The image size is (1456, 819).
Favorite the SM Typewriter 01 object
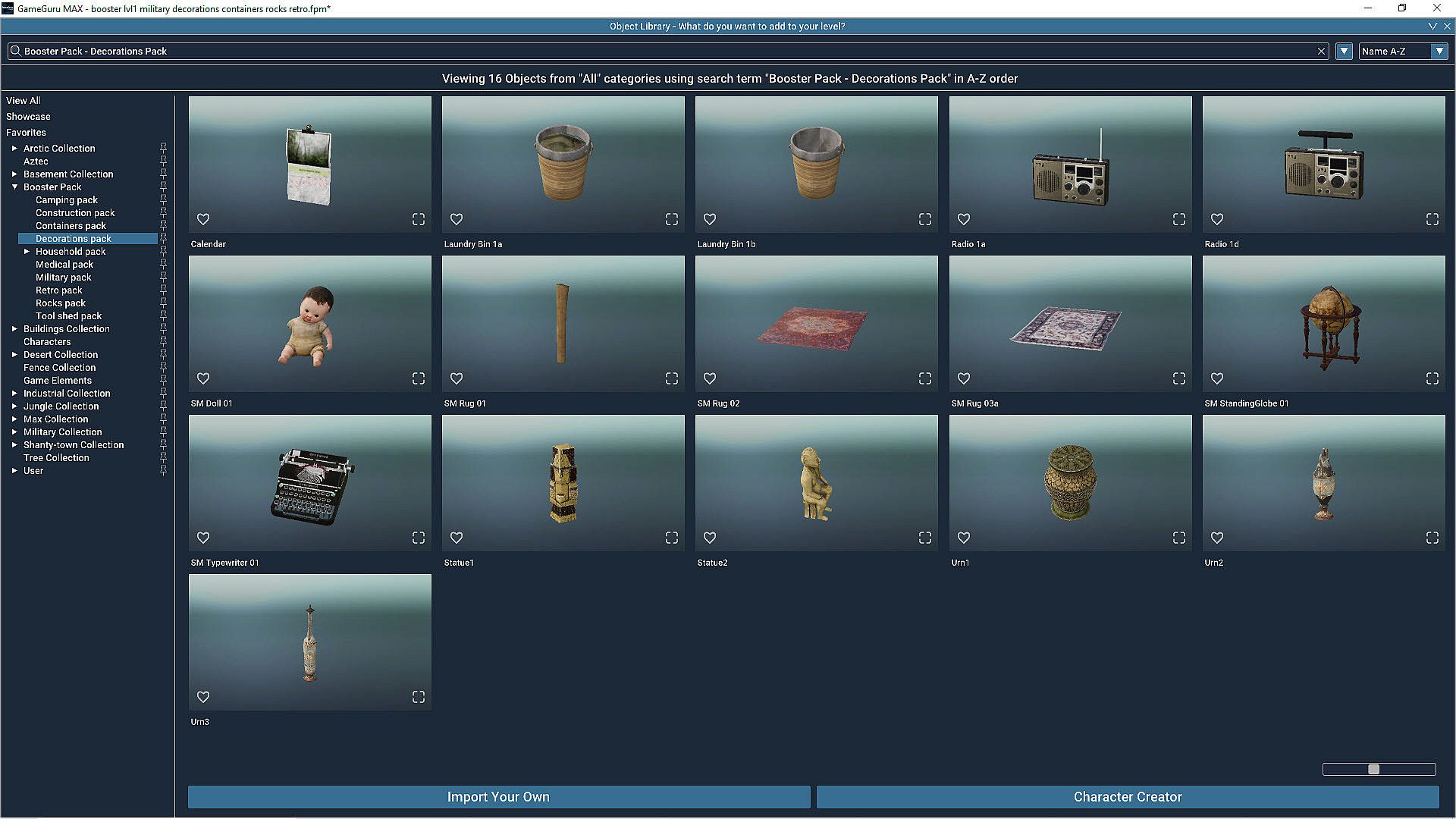point(203,538)
